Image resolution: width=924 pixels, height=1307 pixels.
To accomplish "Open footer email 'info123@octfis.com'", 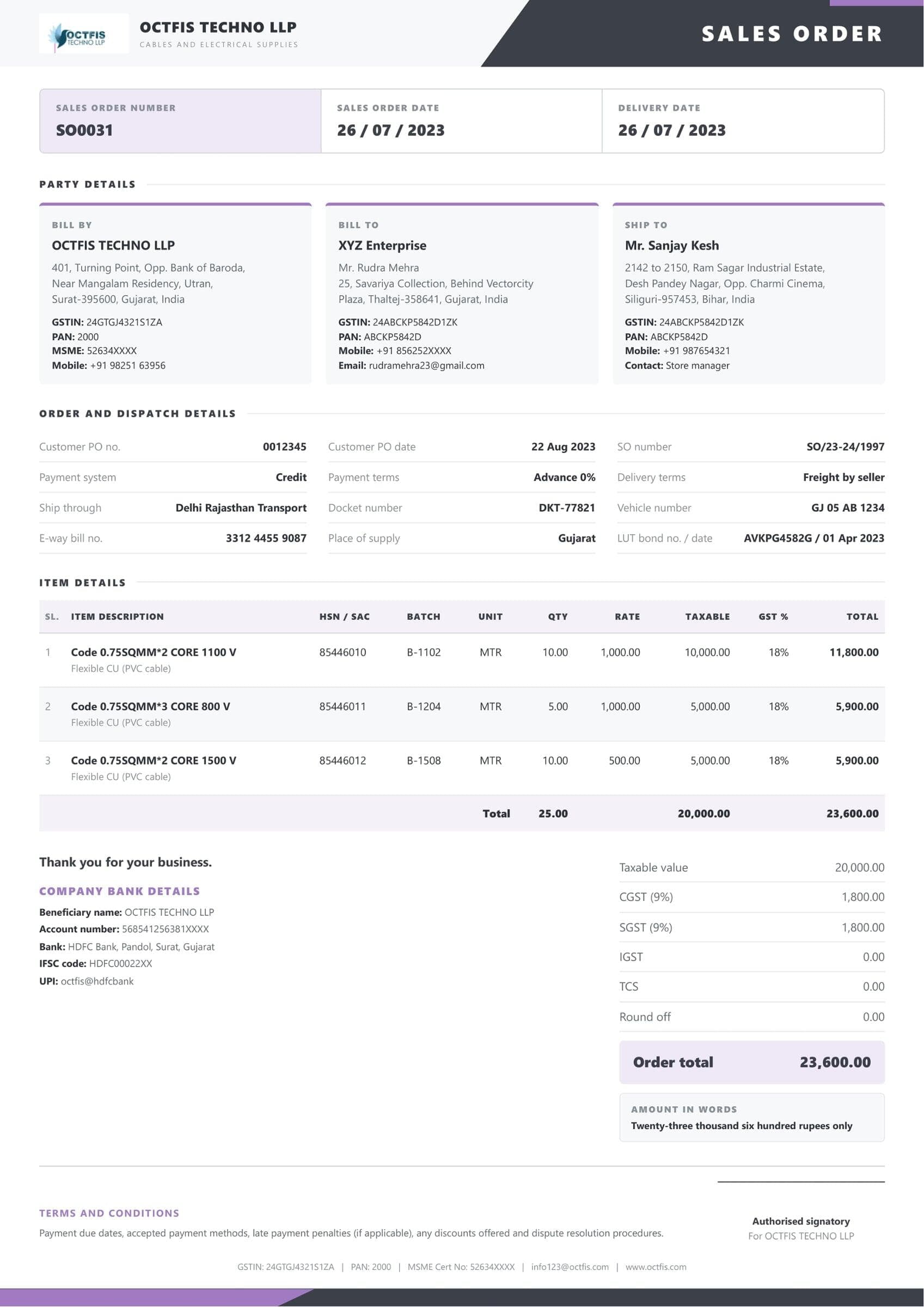I will [570, 1267].
